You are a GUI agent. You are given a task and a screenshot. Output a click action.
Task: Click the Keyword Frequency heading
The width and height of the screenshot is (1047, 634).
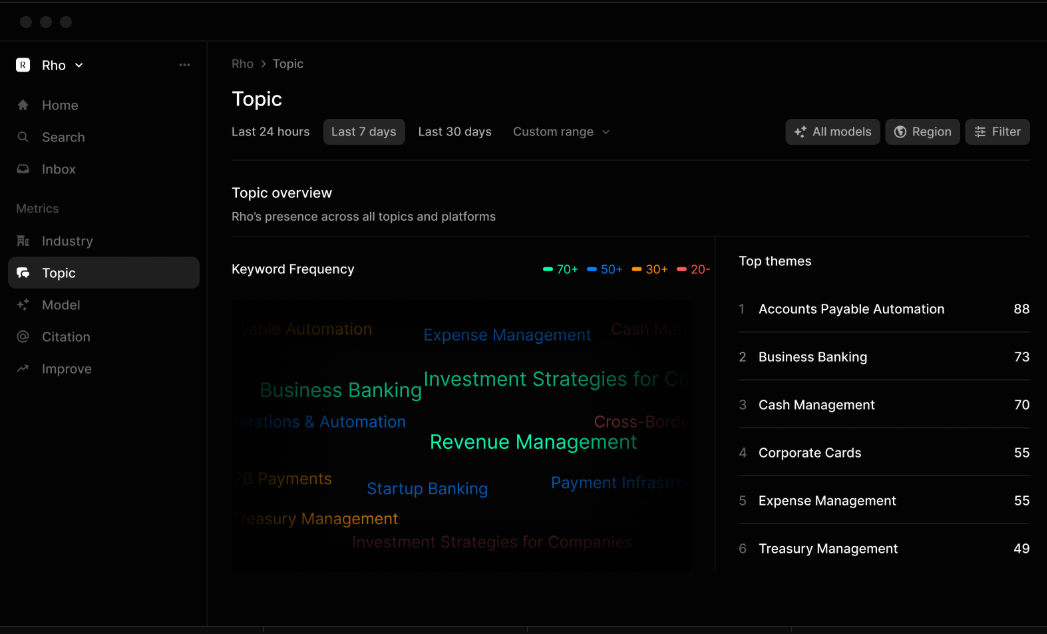coord(292,269)
